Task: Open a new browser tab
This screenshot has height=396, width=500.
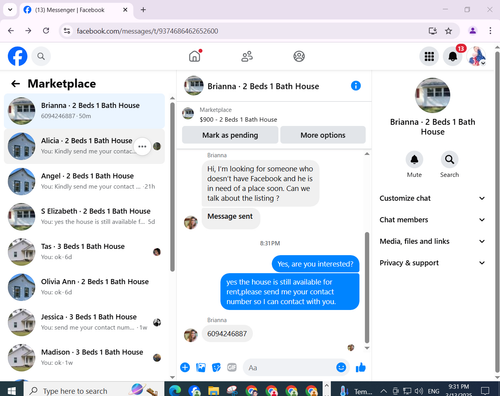Action: pos(143,10)
